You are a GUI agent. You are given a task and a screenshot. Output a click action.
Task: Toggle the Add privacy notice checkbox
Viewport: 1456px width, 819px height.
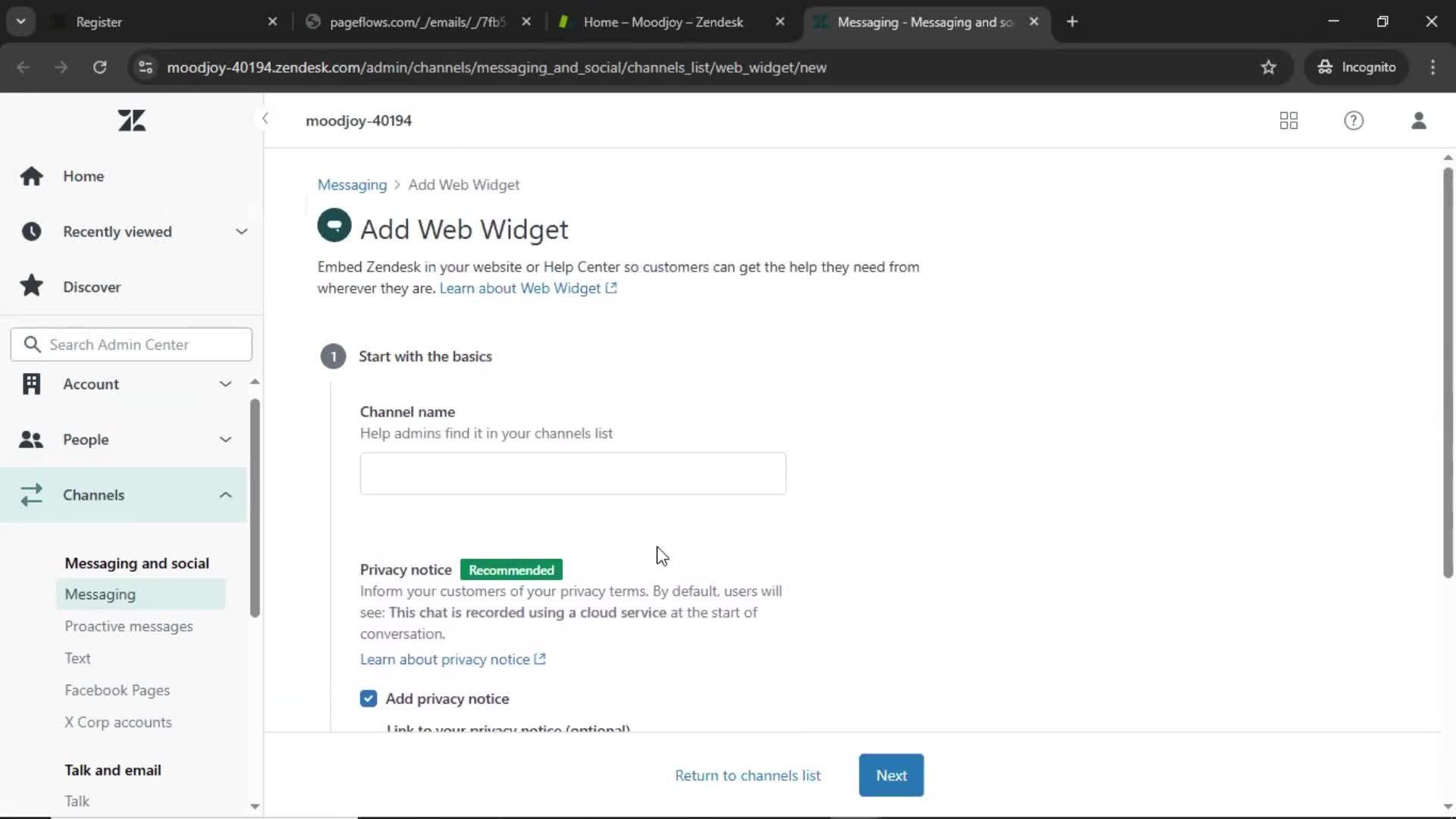click(x=369, y=698)
